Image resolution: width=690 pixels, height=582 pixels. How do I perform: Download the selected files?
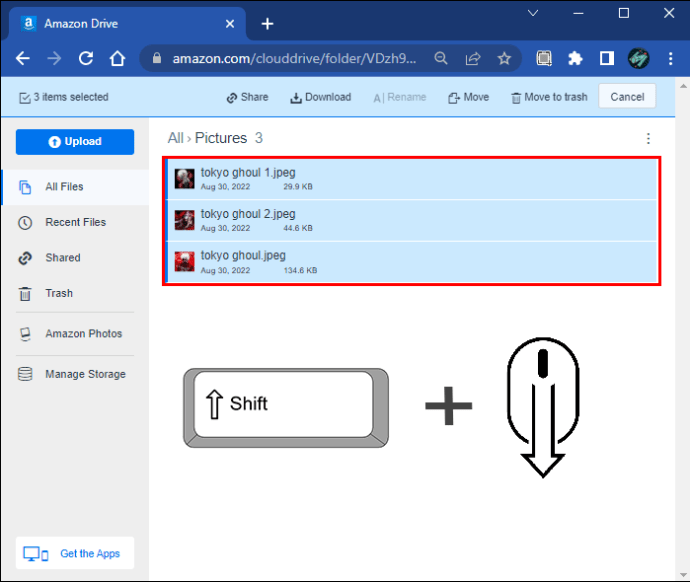[x=320, y=97]
